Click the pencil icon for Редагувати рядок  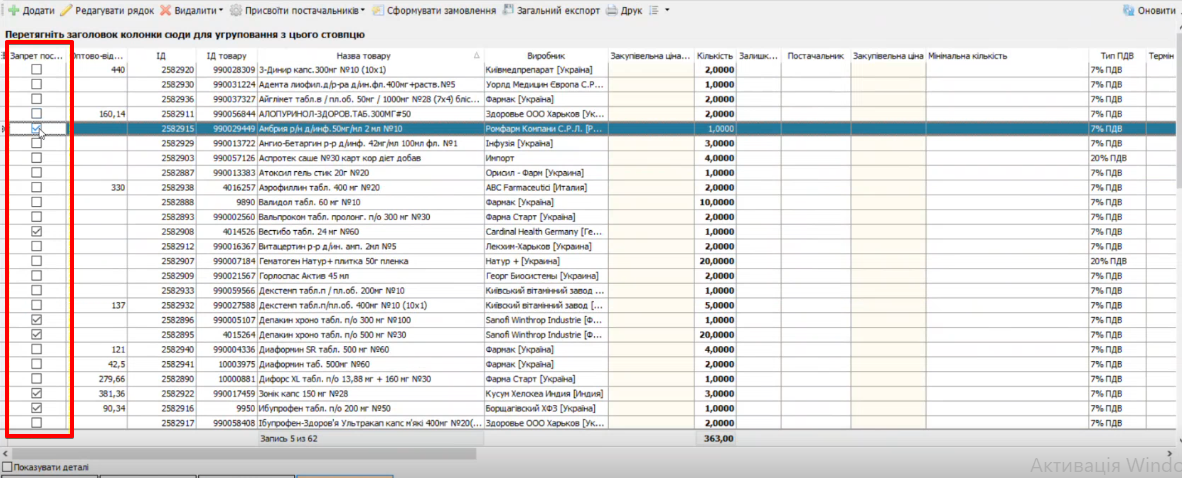coord(67,10)
